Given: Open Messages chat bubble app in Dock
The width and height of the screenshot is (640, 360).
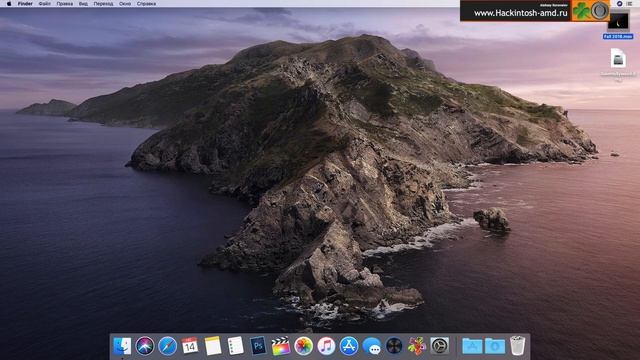Looking at the screenshot, I should pyautogui.click(x=372, y=346).
